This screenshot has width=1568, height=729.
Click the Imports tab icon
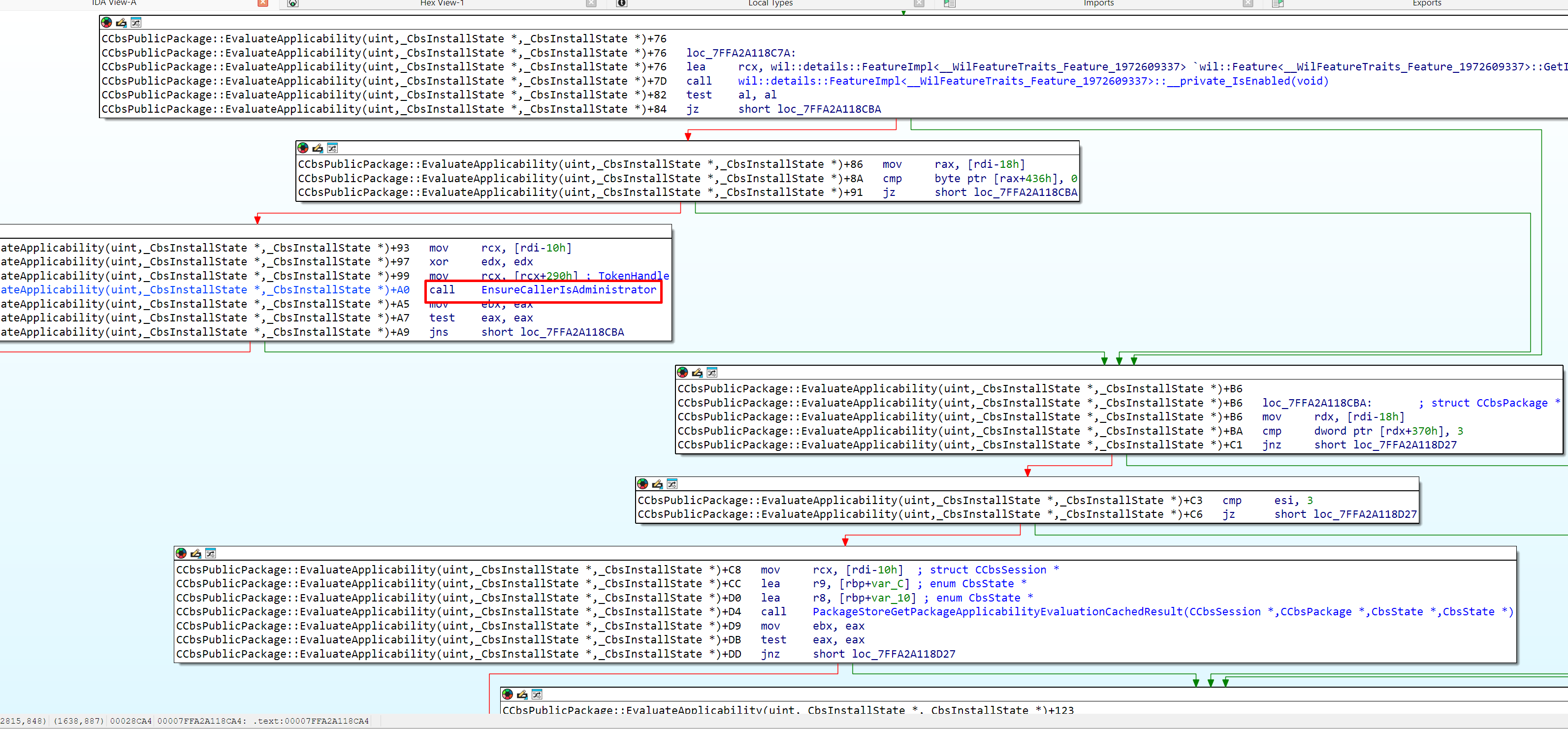(950, 3)
